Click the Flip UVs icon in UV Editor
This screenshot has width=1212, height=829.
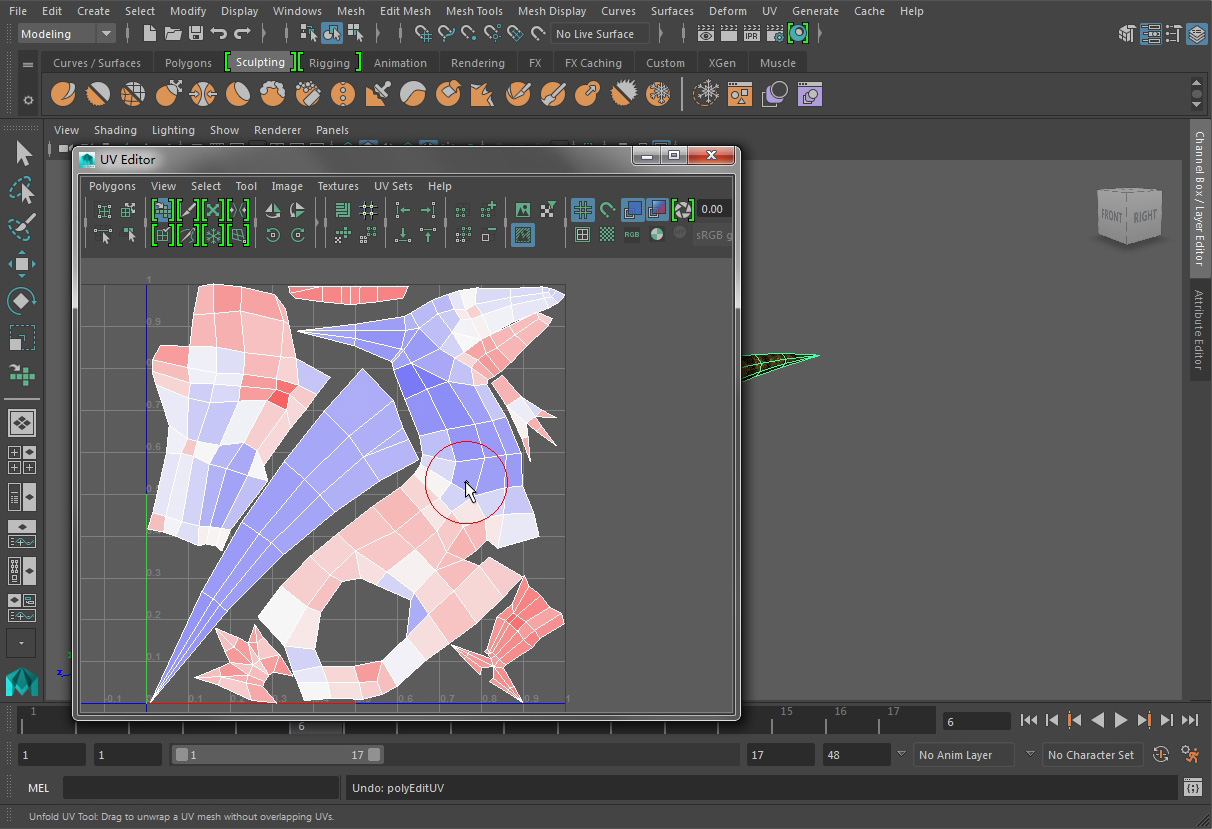[x=273, y=210]
